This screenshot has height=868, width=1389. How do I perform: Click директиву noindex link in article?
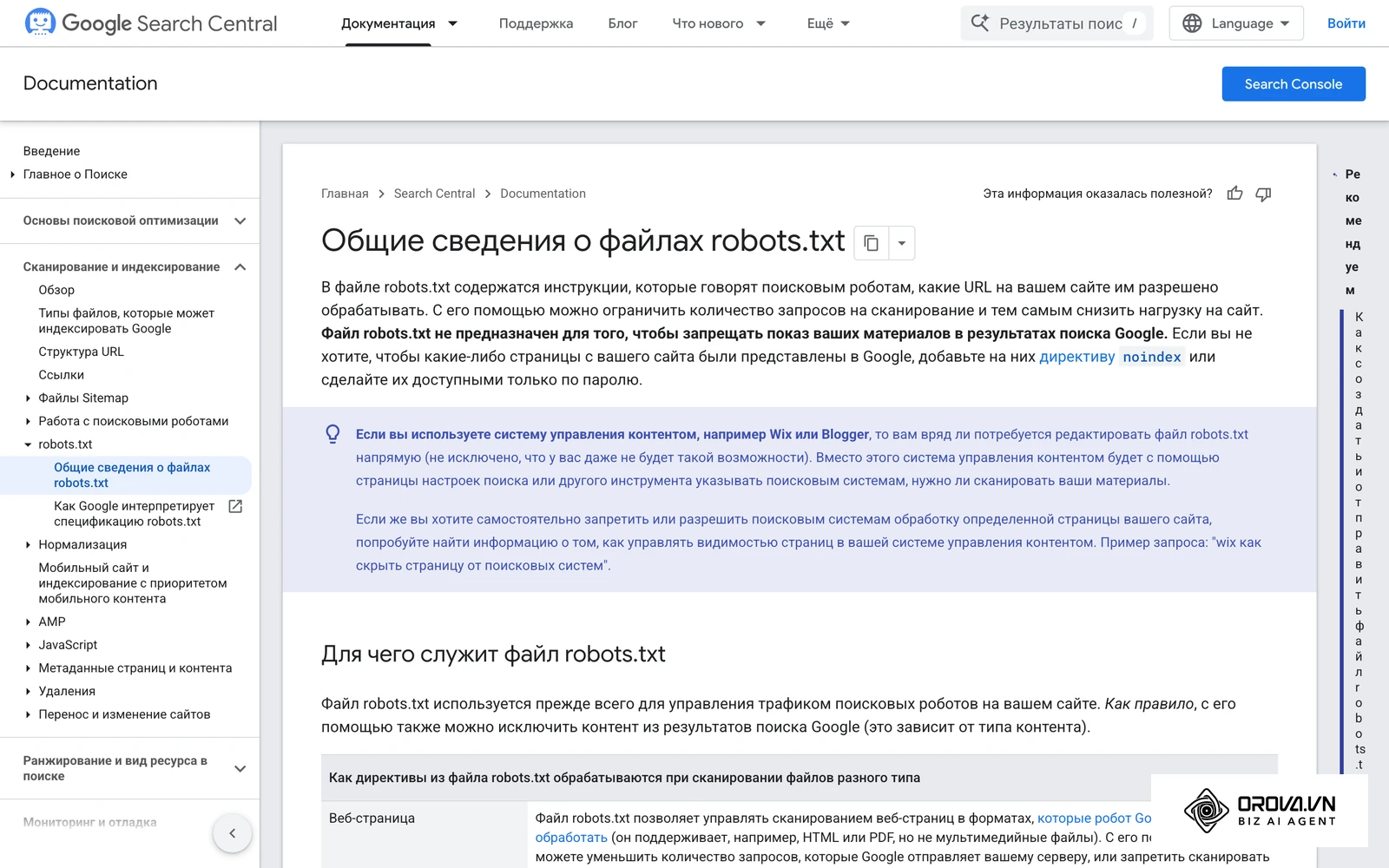[x=1111, y=357]
